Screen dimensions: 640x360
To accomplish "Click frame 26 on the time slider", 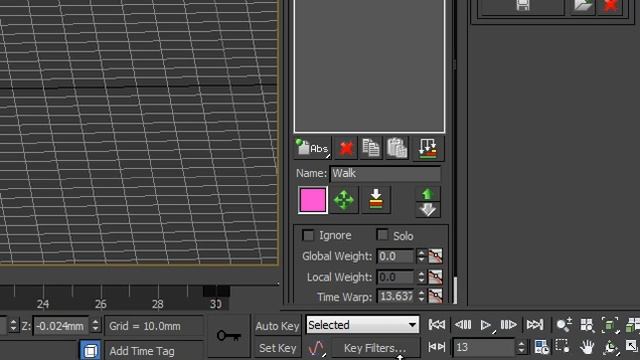I will click(100, 304).
